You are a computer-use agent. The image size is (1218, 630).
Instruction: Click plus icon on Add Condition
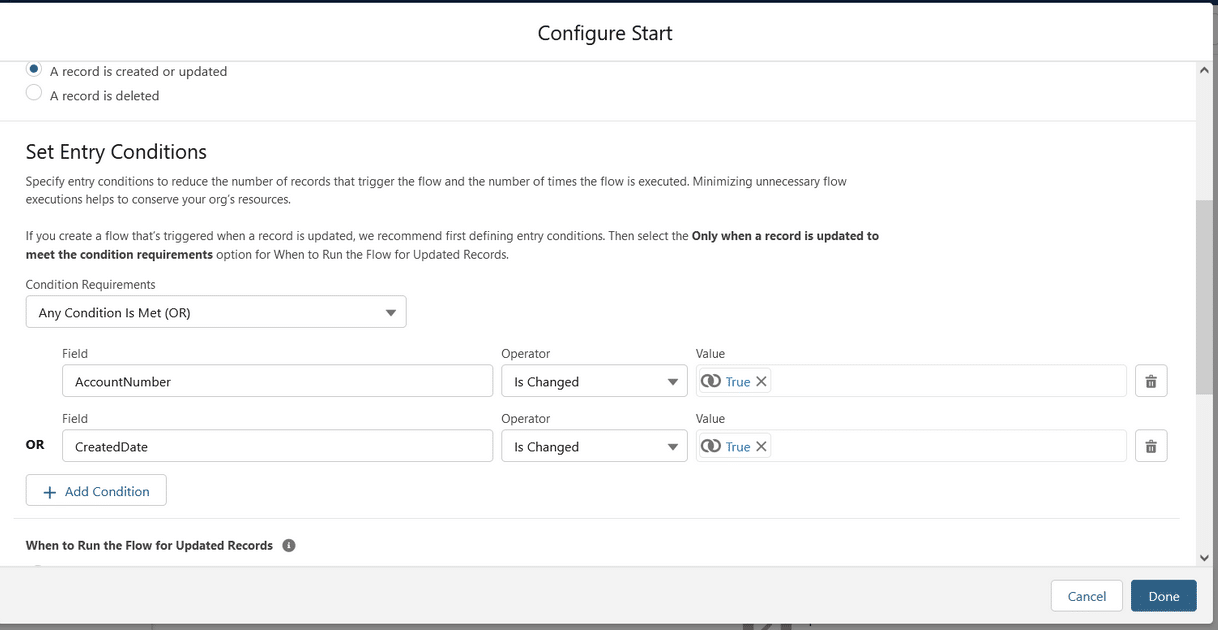point(50,491)
